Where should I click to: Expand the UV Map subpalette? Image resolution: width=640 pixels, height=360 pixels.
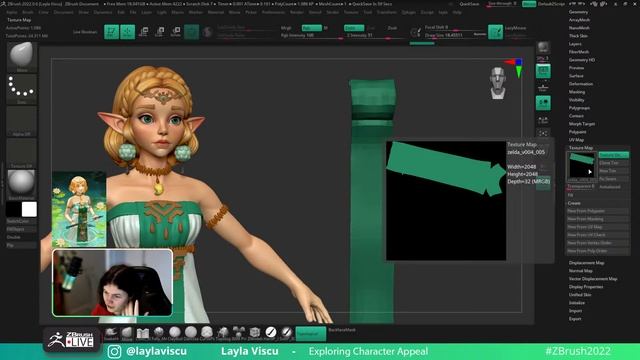click(x=576, y=140)
